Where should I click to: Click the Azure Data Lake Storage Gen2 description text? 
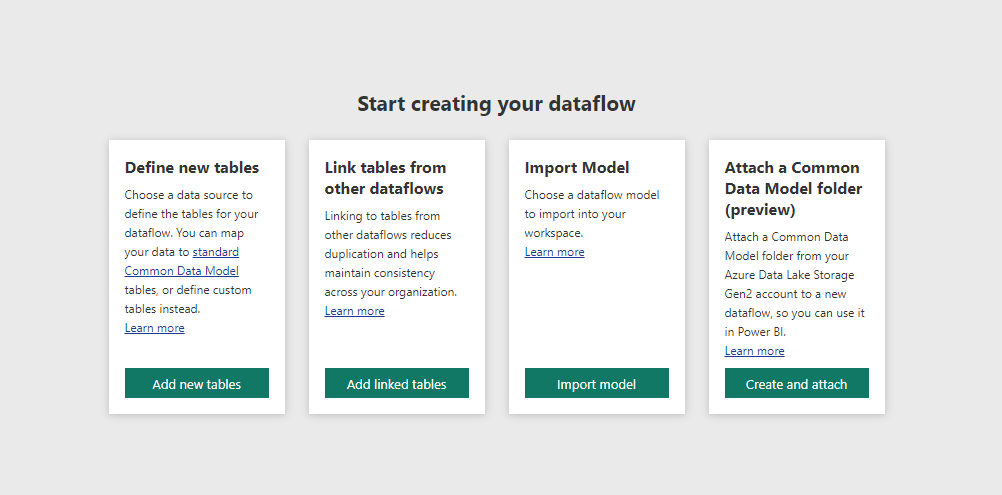coord(794,284)
